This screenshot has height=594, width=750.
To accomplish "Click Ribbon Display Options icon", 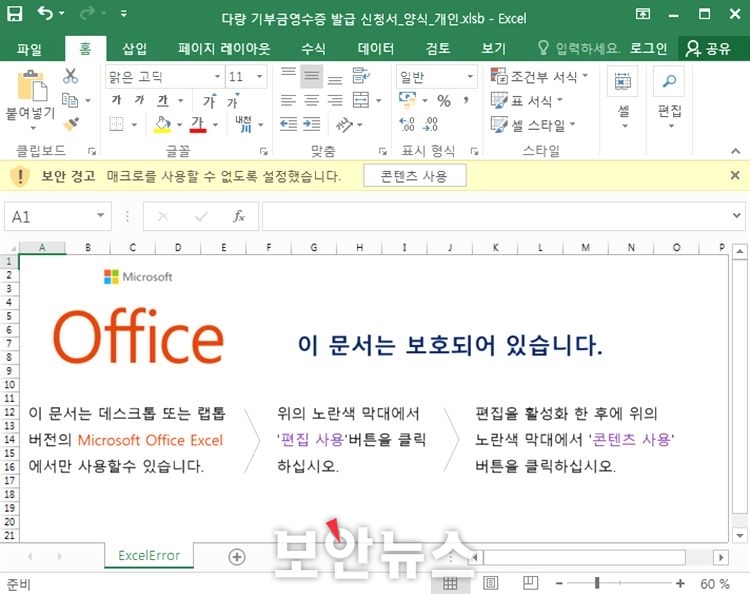I will tap(642, 14).
